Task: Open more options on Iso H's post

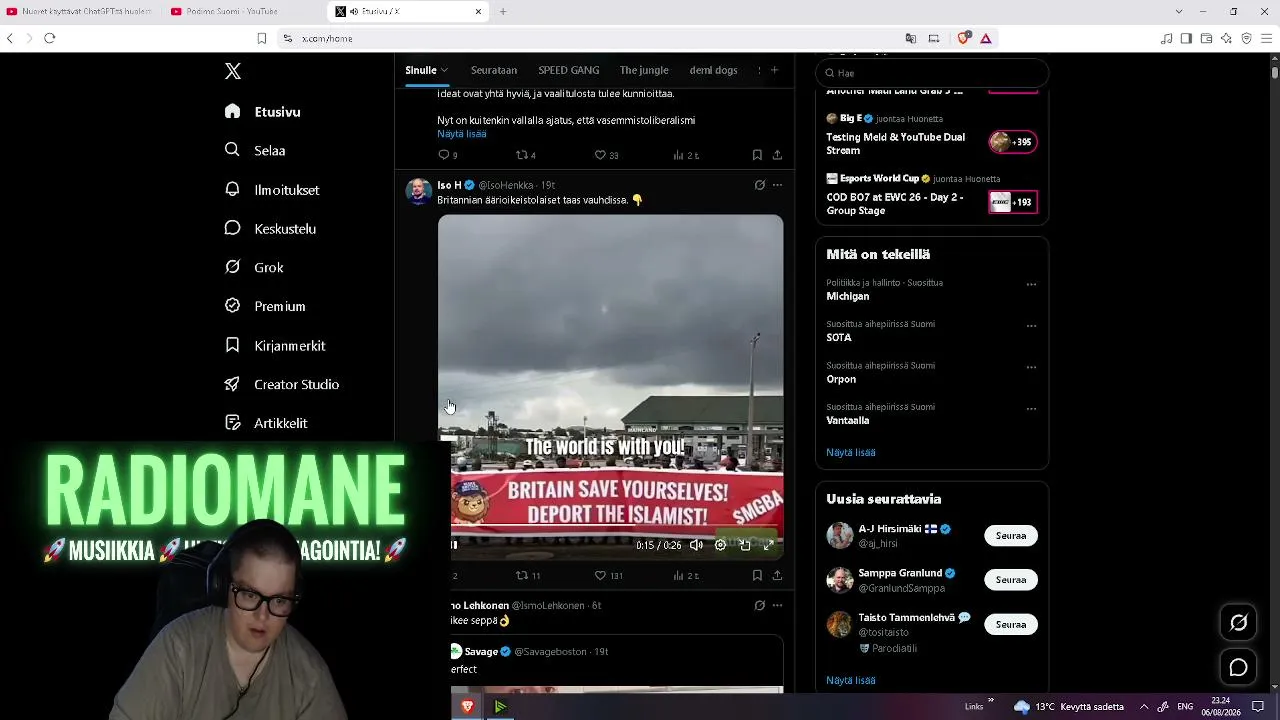Action: [777, 185]
